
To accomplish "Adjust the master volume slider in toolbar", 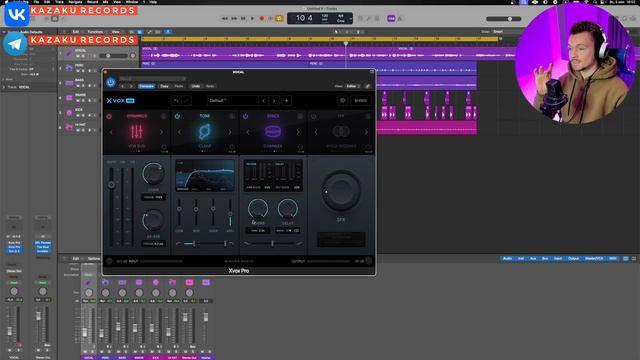I will pyautogui.click(x=504, y=19).
